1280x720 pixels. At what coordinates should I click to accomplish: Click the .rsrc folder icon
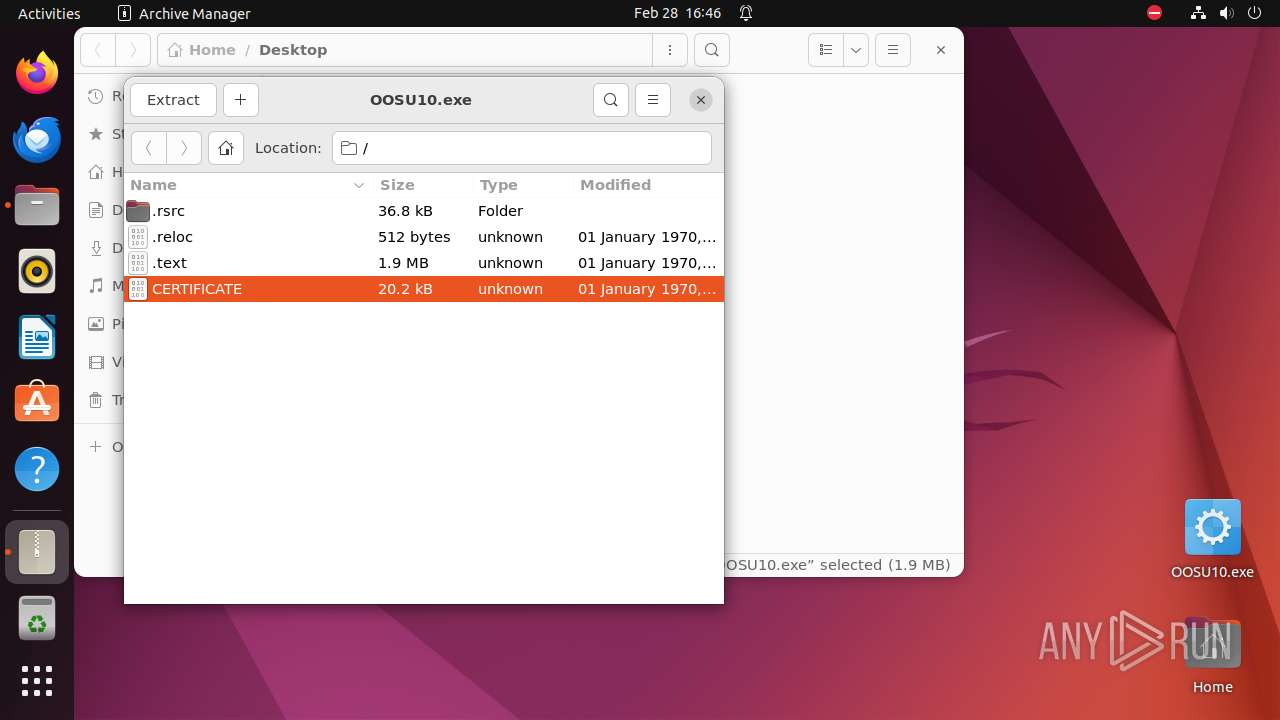pos(138,211)
